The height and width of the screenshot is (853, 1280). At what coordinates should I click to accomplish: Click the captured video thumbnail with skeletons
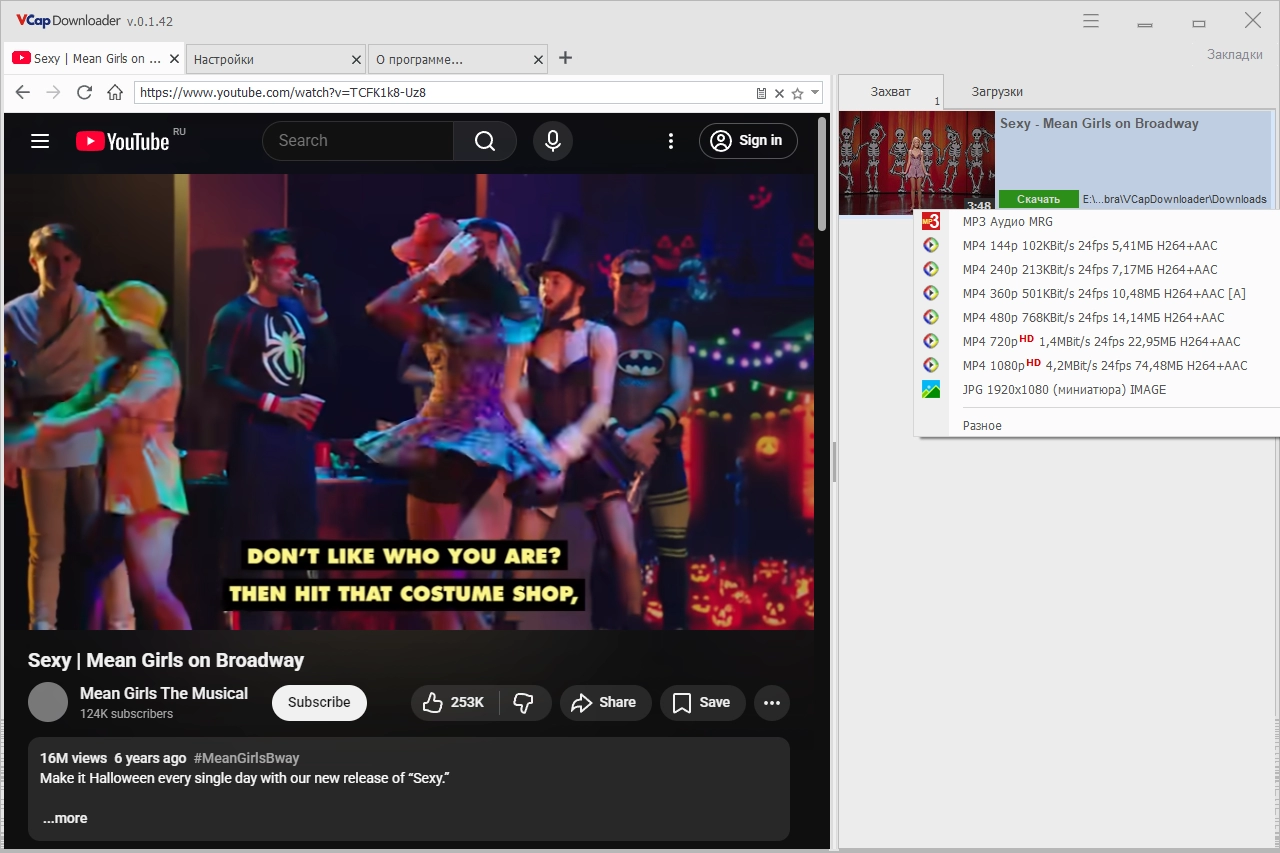(917, 163)
